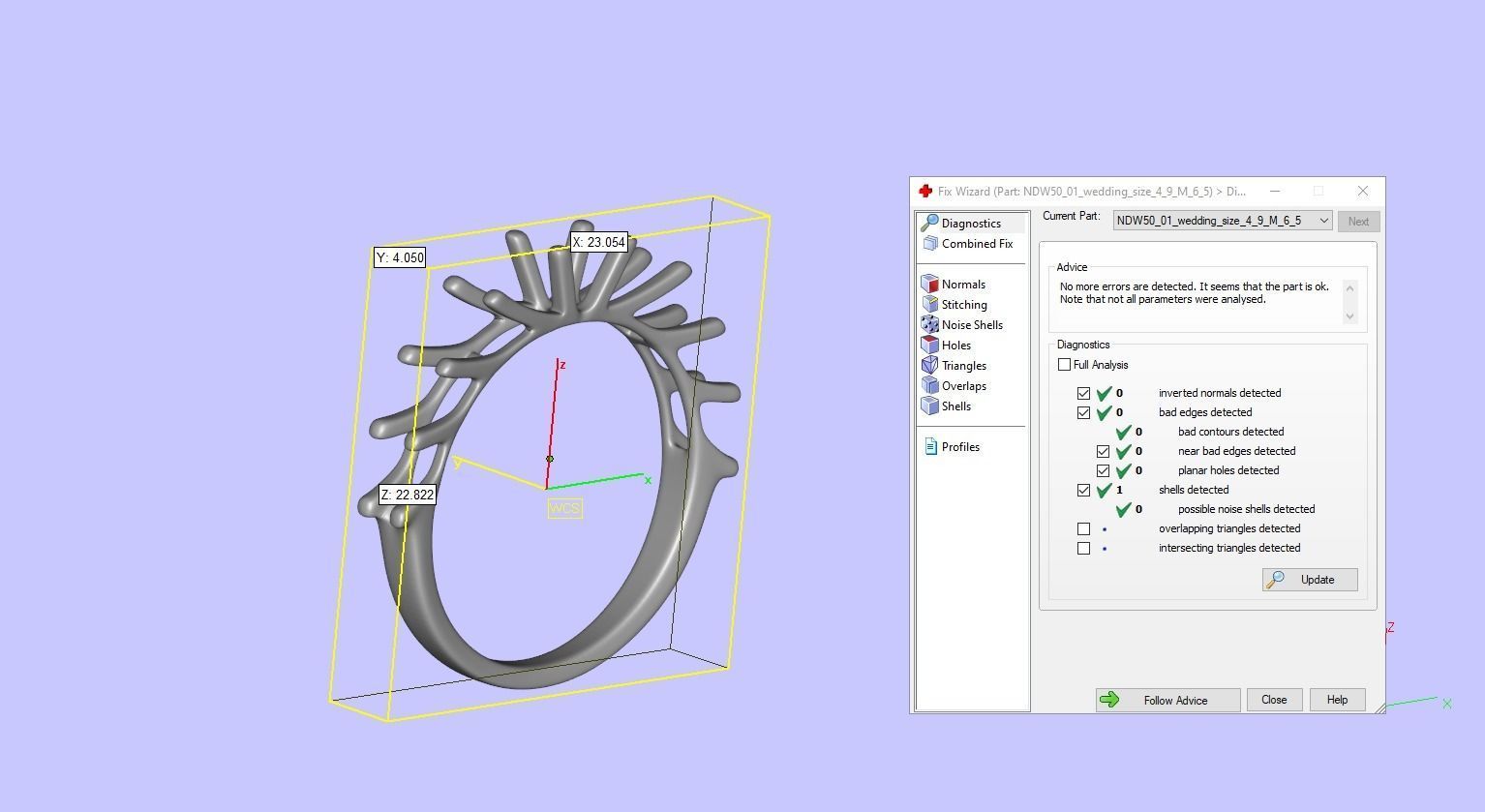Click the Update diagnostics button
The width and height of the screenshot is (1485, 812).
point(1310,580)
